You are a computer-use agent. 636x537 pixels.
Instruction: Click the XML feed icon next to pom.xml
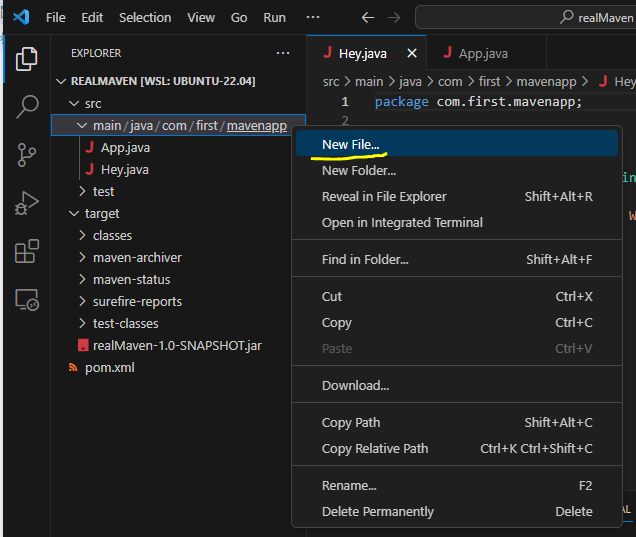73,367
